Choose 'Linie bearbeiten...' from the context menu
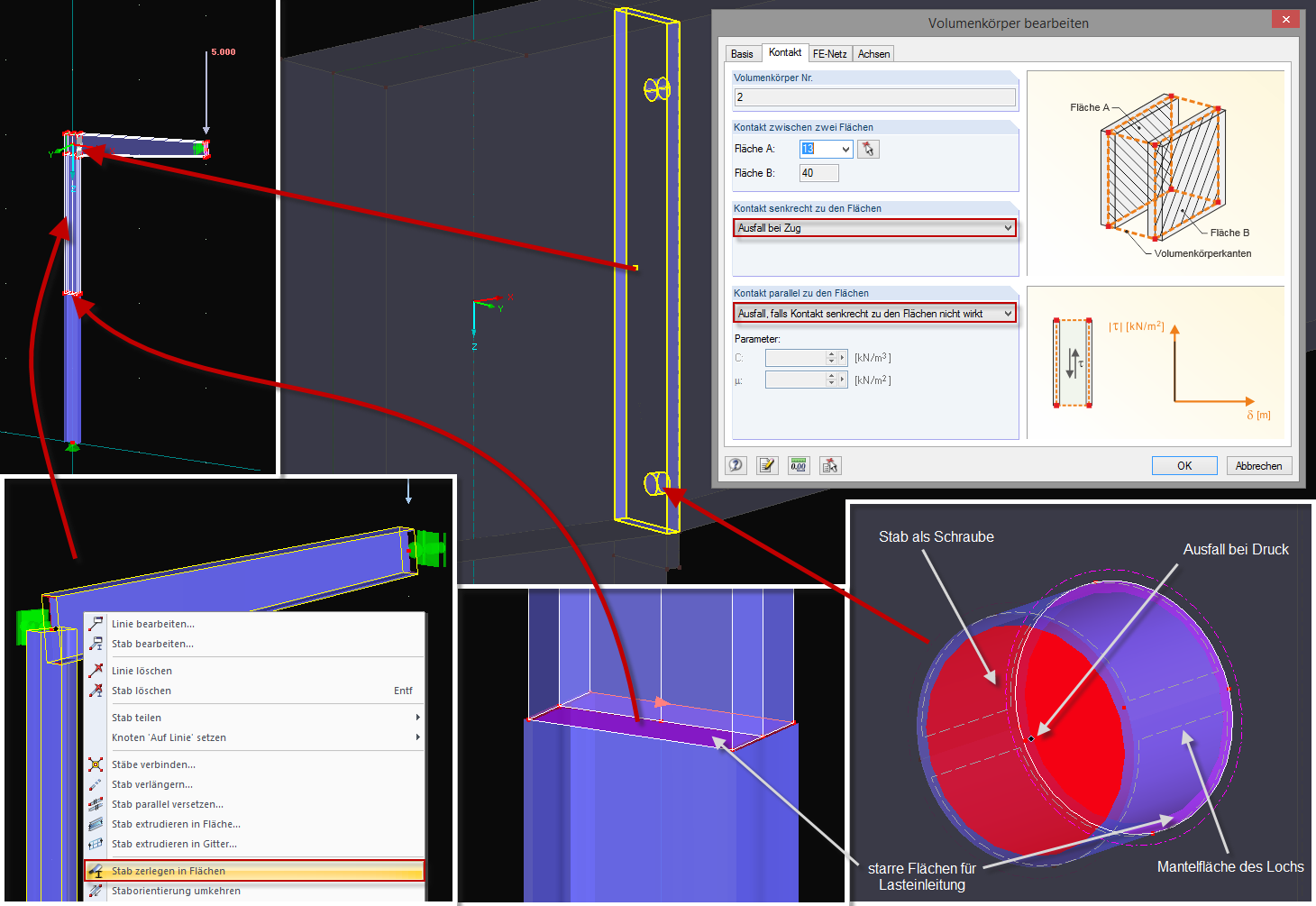This screenshot has width=1316, height=906. click(x=254, y=624)
